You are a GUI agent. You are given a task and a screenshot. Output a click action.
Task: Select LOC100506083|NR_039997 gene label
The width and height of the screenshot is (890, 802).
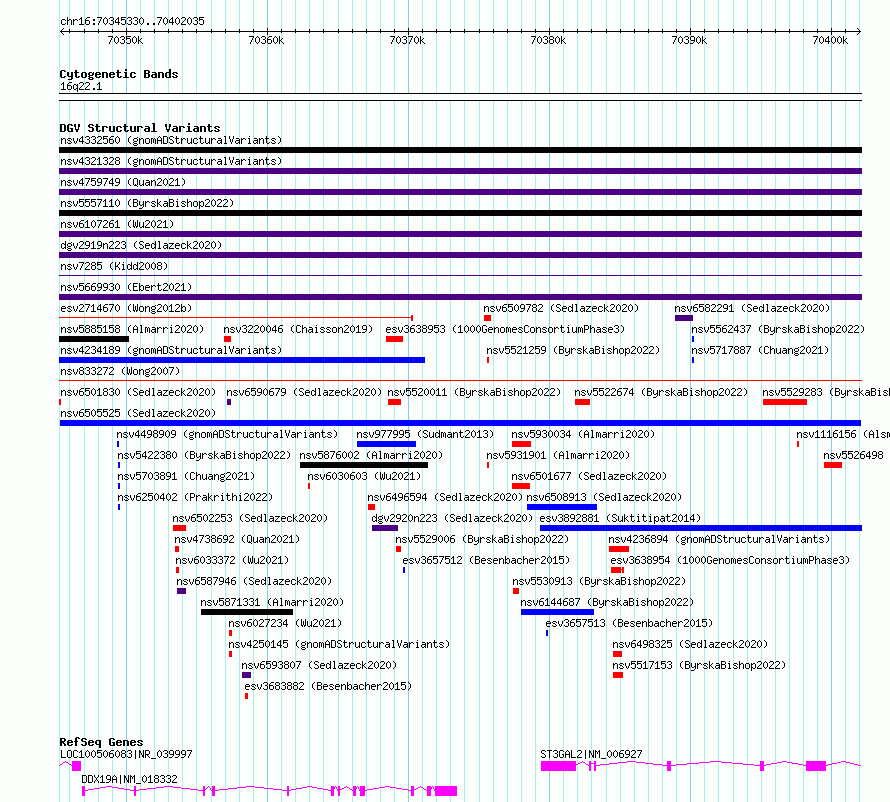pos(126,754)
